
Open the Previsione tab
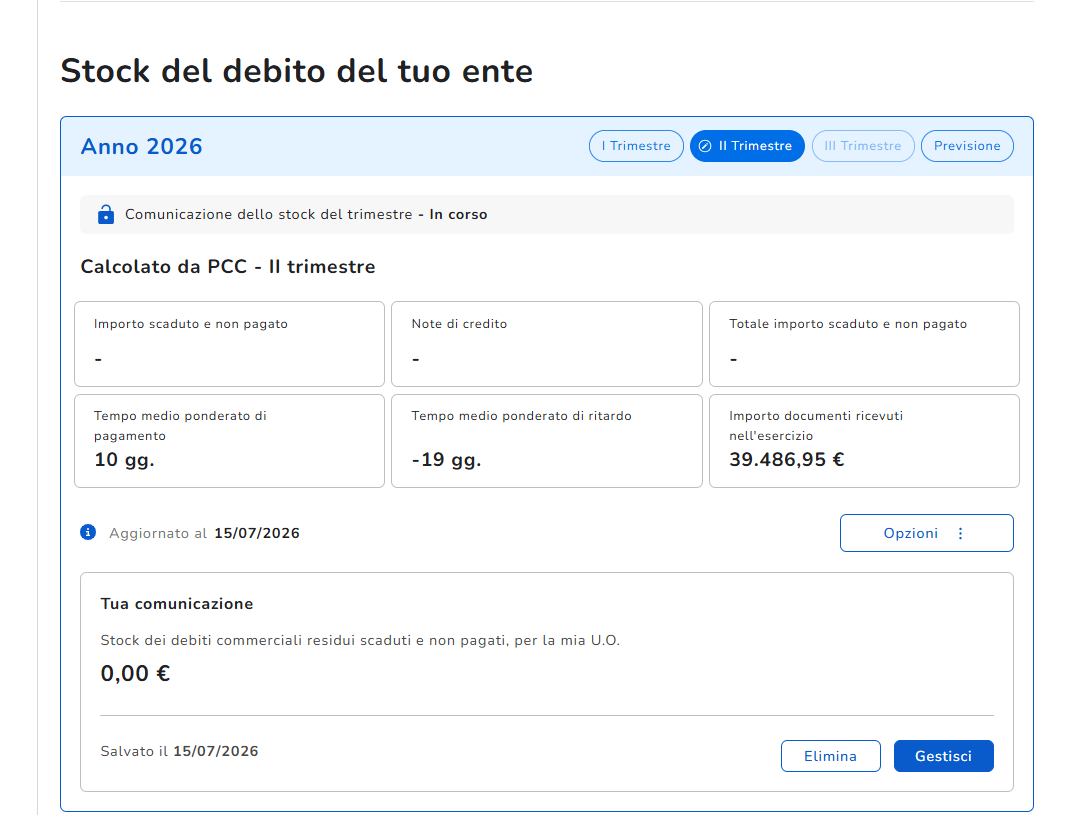click(x=966, y=146)
